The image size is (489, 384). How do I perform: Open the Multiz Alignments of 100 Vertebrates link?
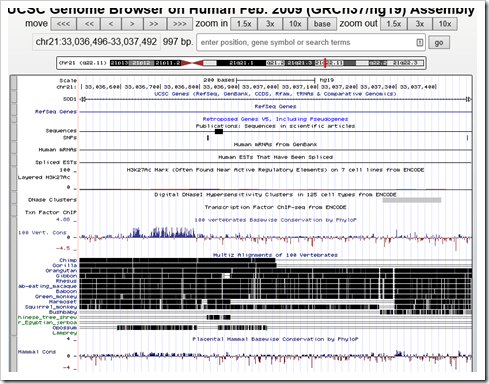click(x=275, y=255)
